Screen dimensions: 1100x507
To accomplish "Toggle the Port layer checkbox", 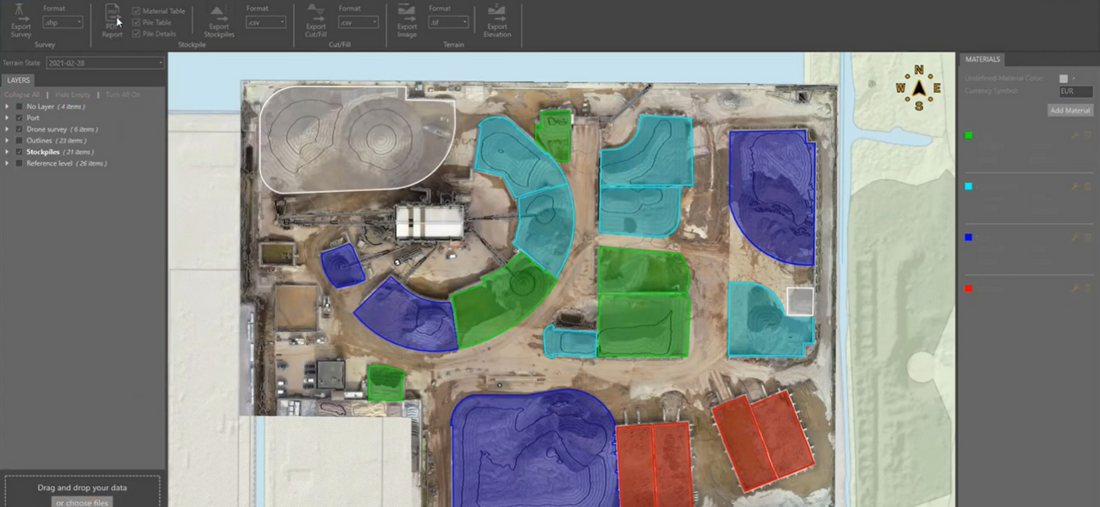I will coord(20,118).
